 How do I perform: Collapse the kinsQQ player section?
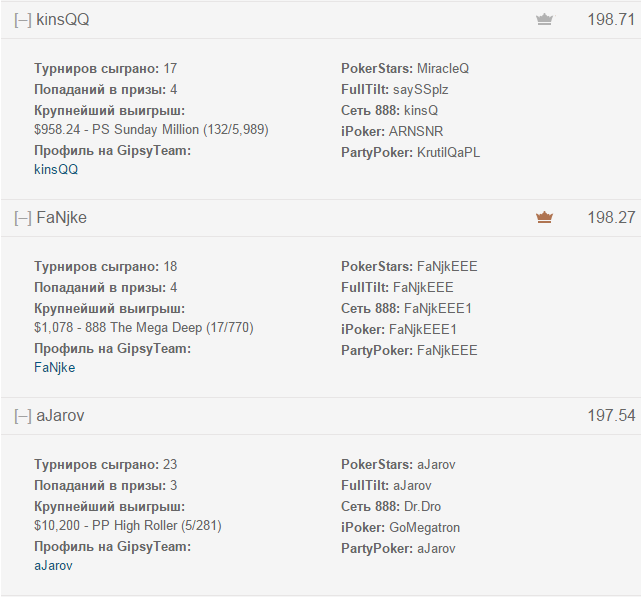[x=23, y=20]
